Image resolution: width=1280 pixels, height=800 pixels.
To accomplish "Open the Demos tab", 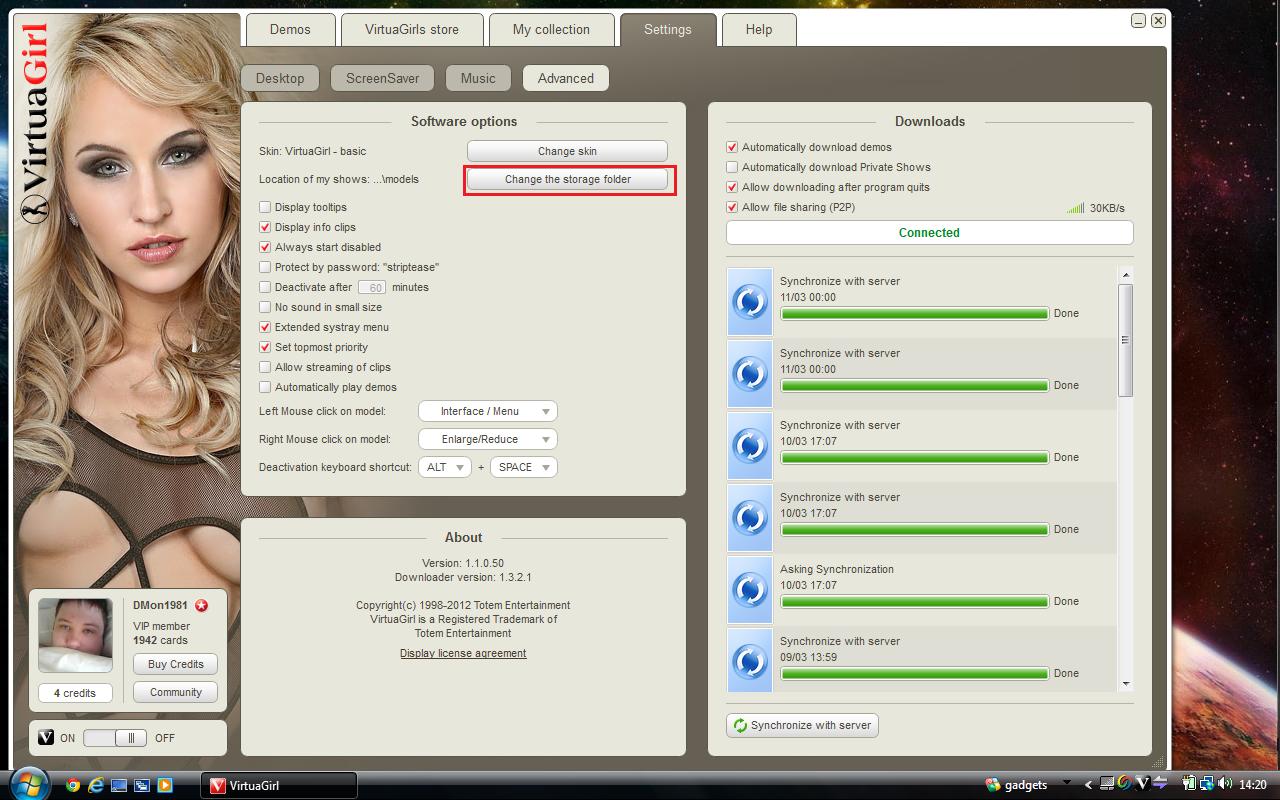I will pos(290,29).
